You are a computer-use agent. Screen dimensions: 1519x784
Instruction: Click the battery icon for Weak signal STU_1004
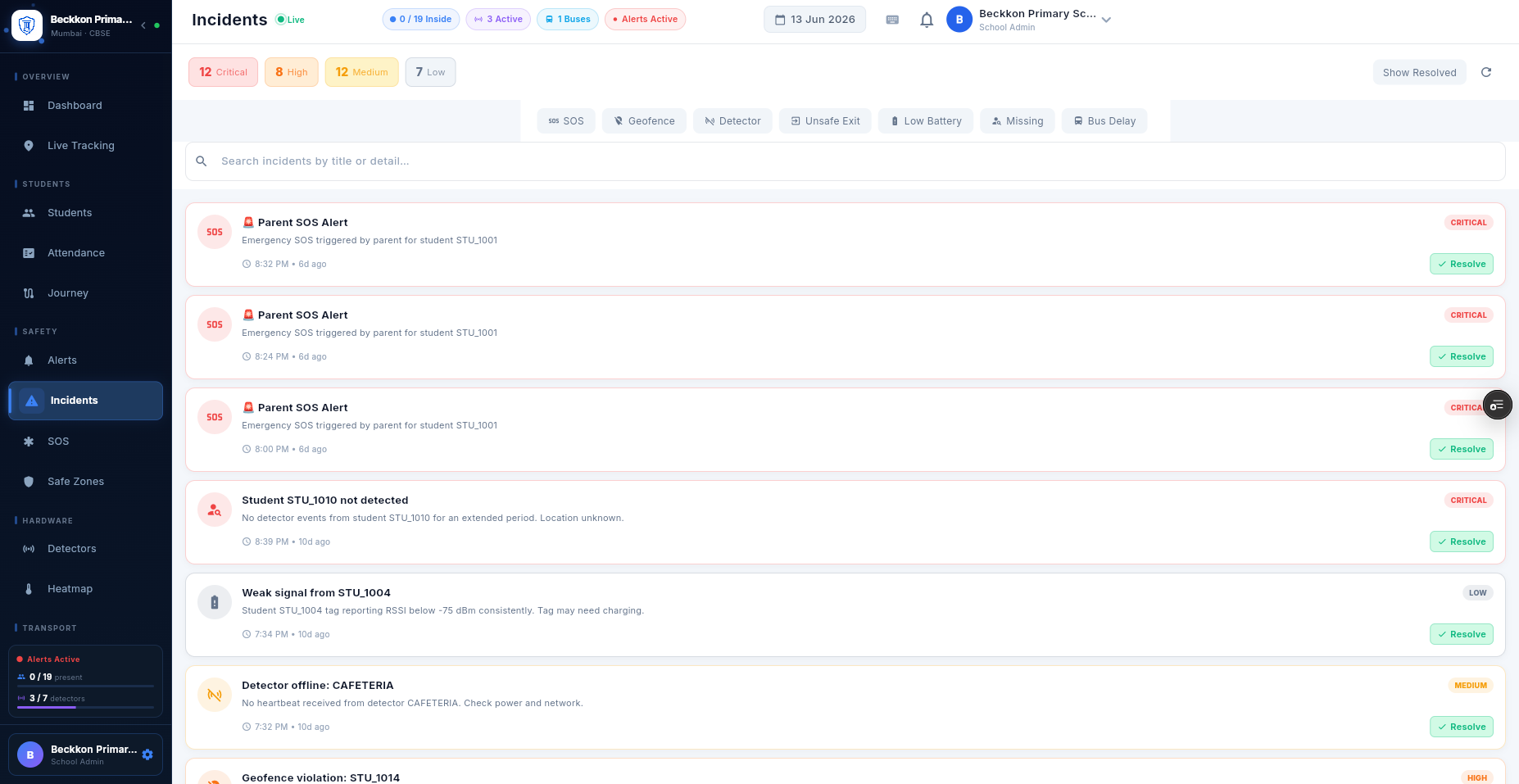pyautogui.click(x=215, y=602)
